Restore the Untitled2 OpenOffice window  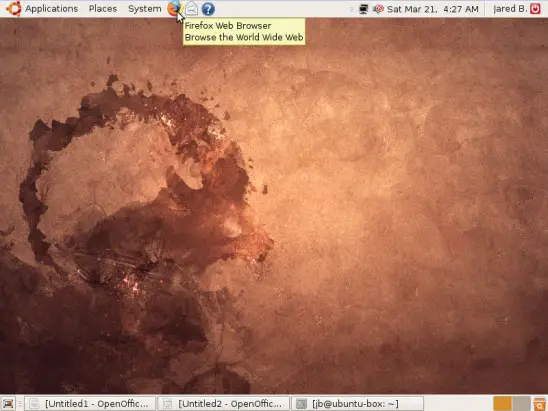point(223,404)
